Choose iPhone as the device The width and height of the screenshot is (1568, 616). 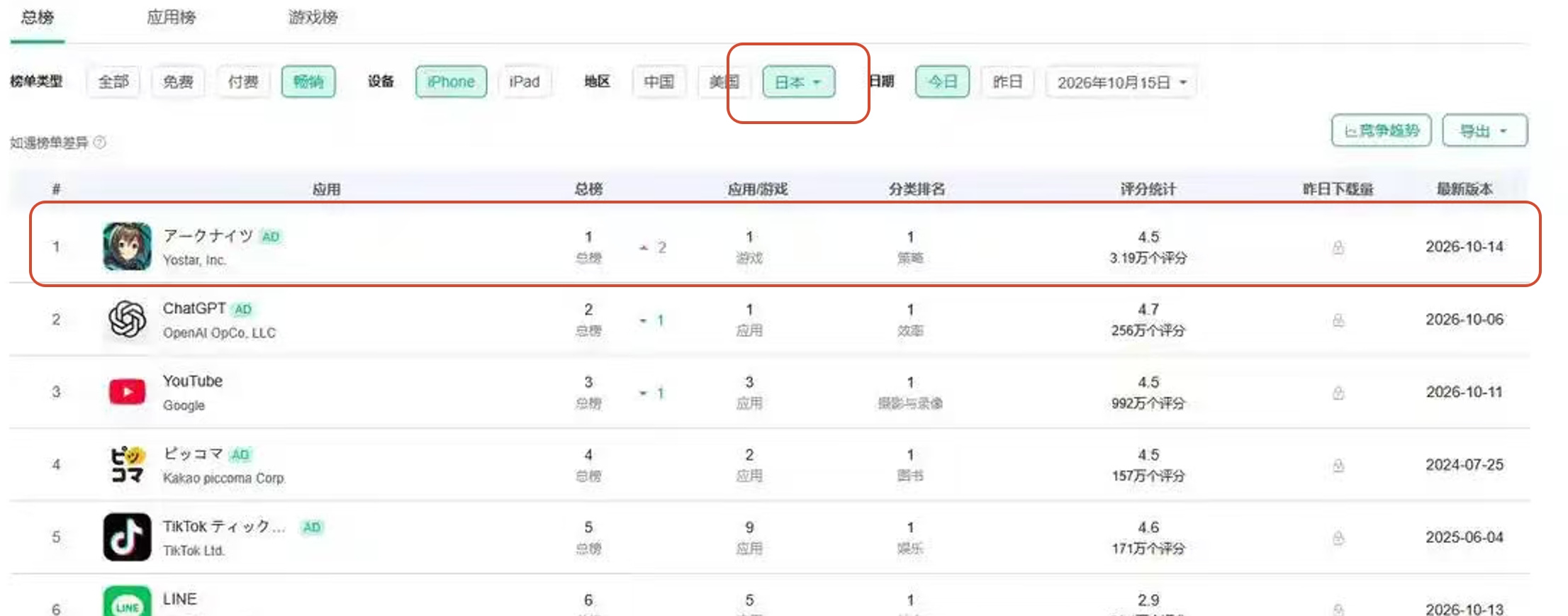(452, 82)
